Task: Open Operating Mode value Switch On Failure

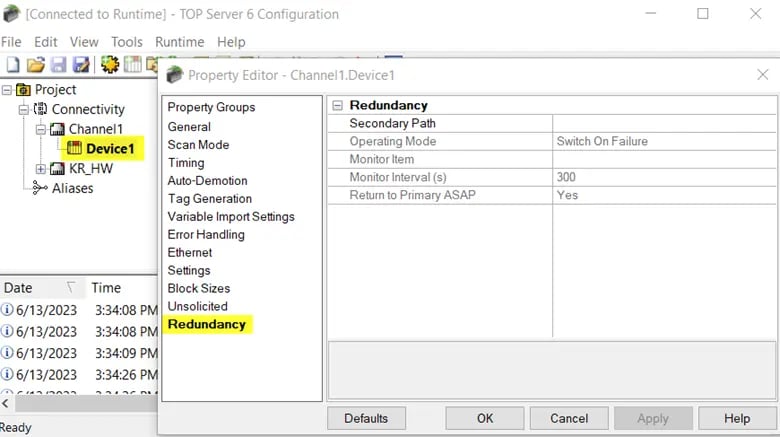Action: 664,141
